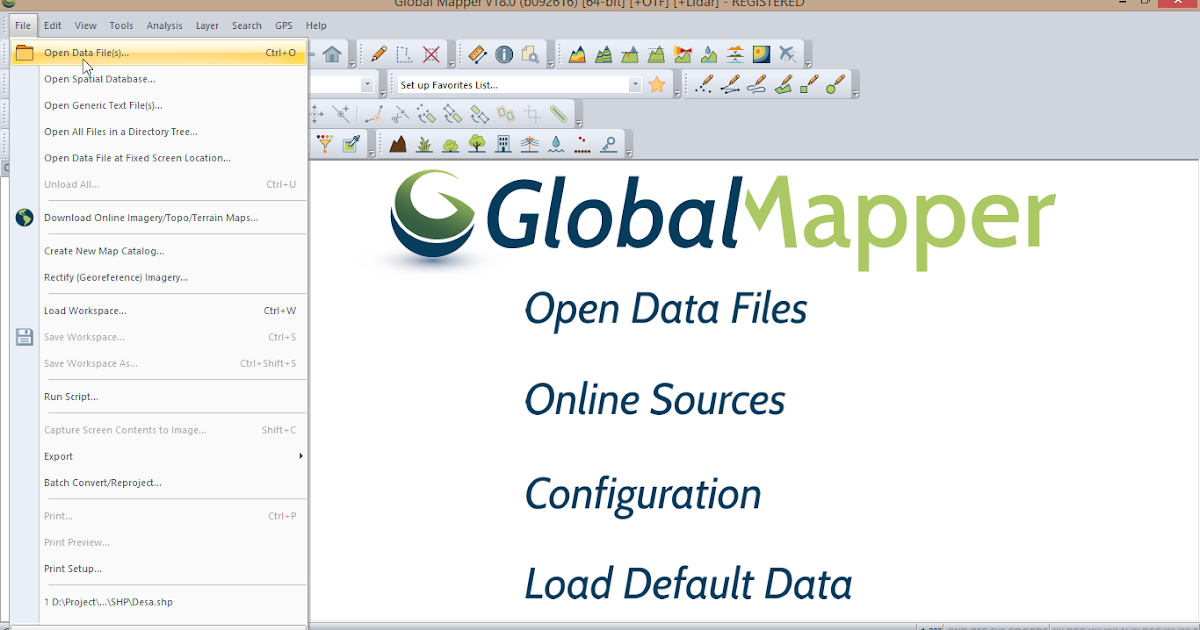Viewport: 1200px width, 630px height.
Task: Click the water drop classification icon
Action: click(x=556, y=144)
